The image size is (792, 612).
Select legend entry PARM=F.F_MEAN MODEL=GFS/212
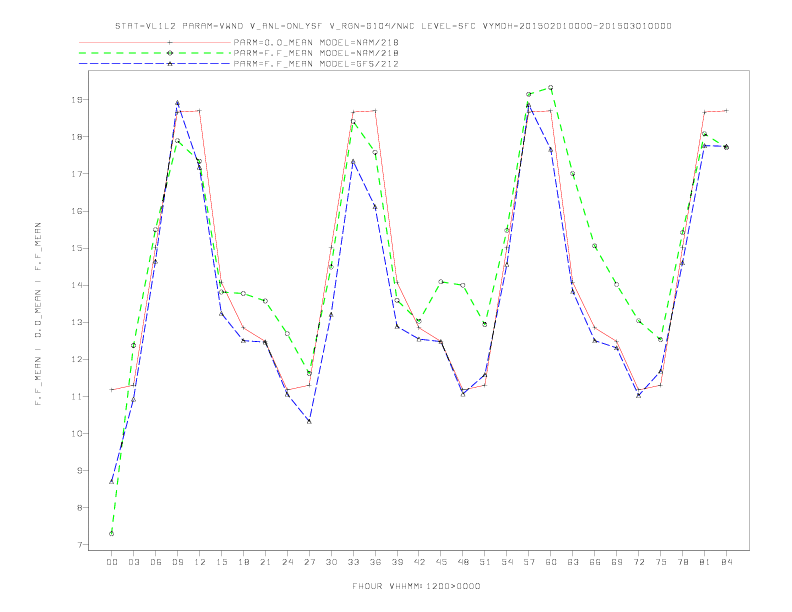click(x=316, y=64)
